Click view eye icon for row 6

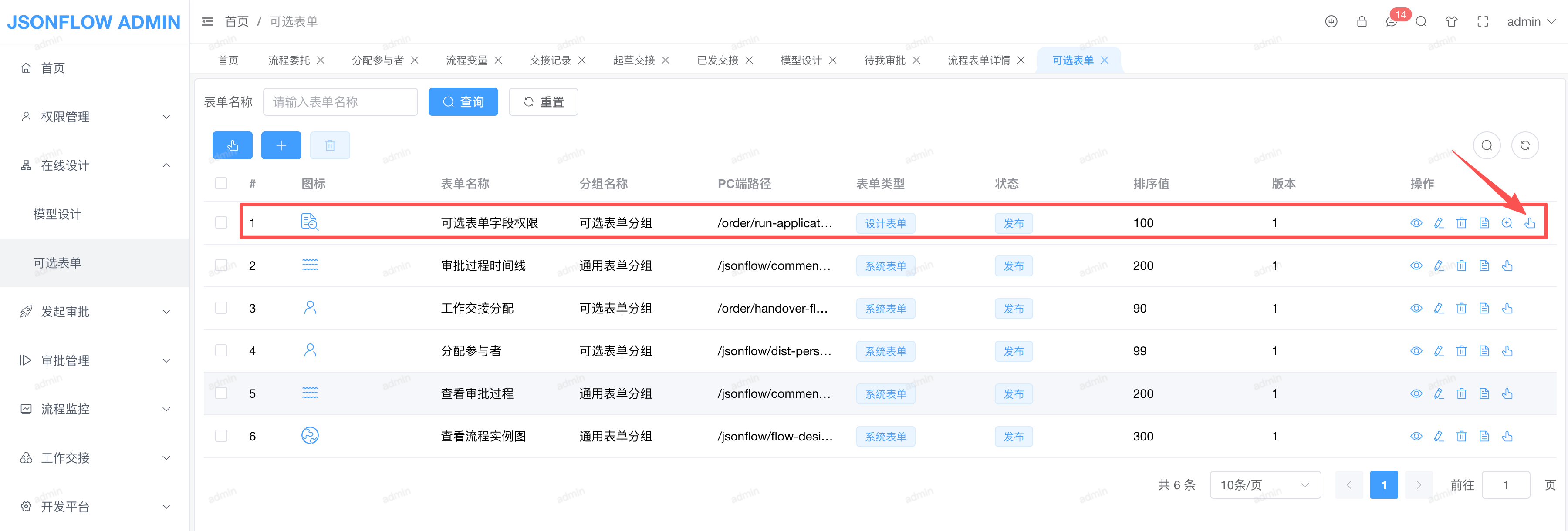click(x=1416, y=436)
